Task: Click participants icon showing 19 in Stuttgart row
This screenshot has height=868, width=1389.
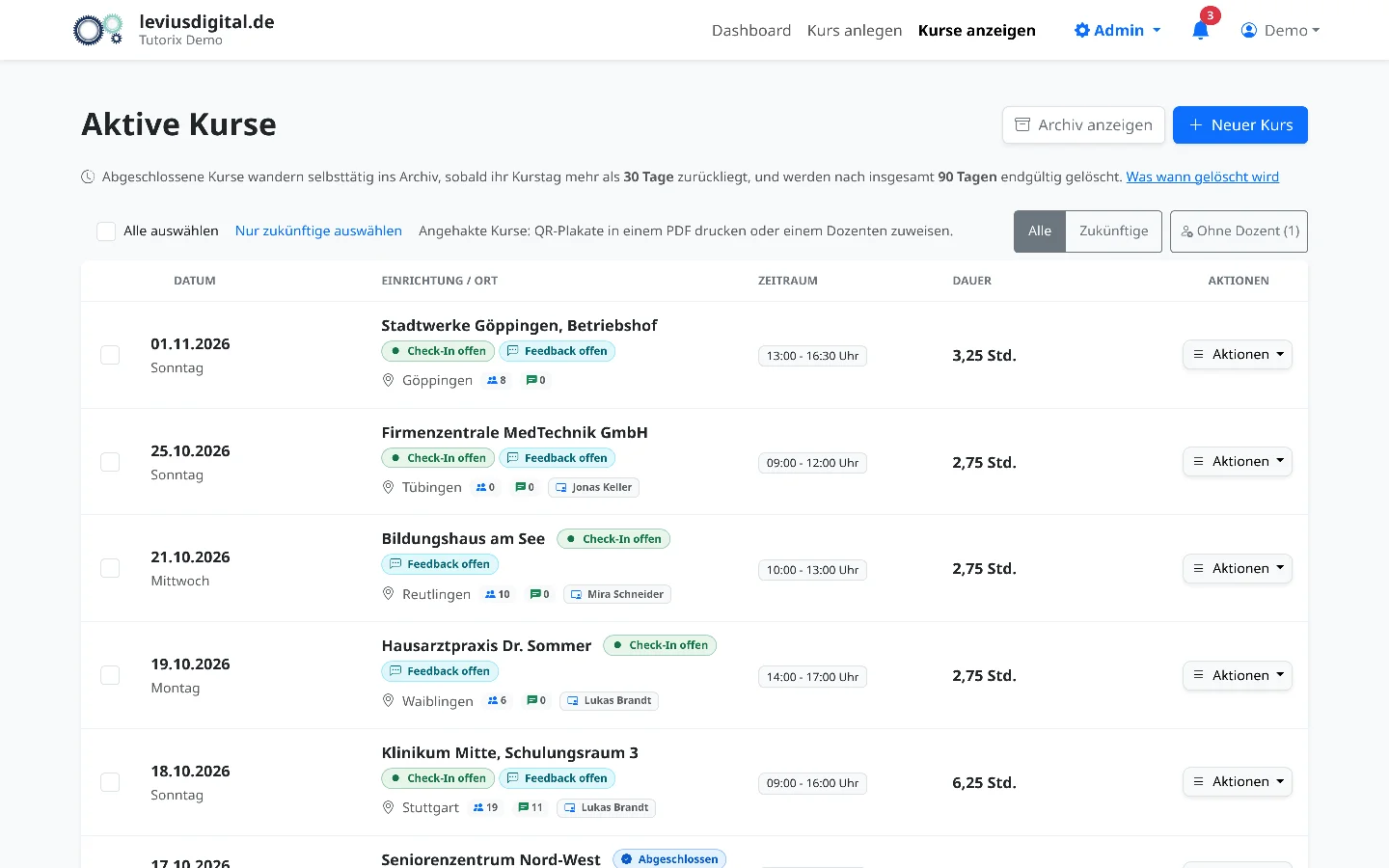Action: pyautogui.click(x=478, y=807)
